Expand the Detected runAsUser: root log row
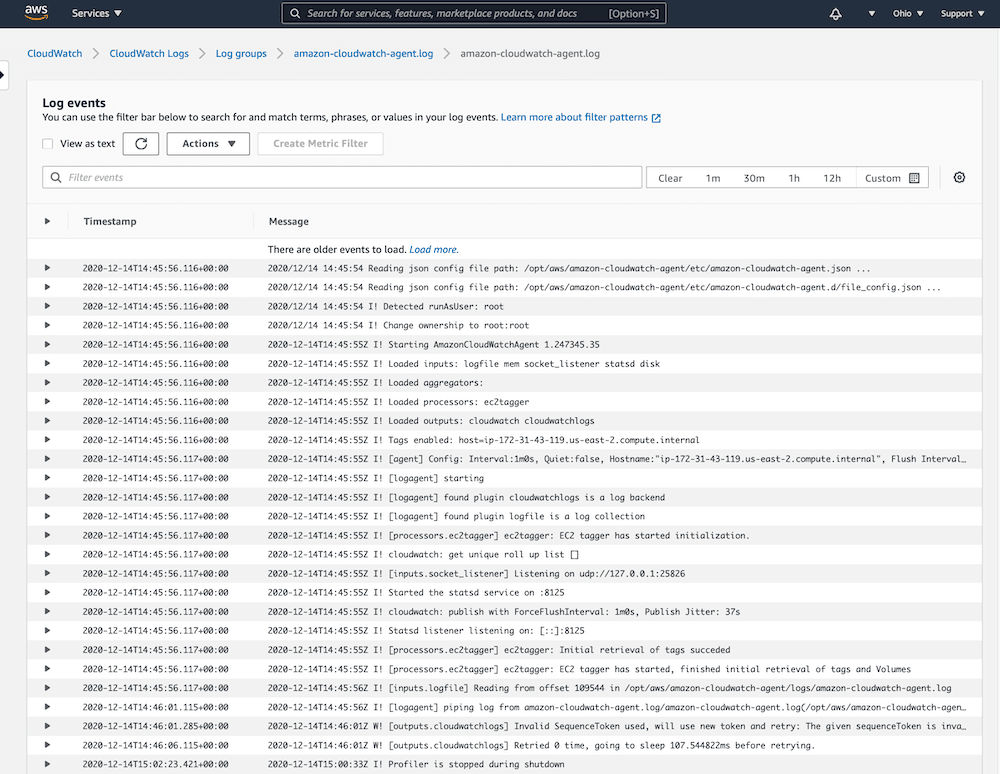 47,306
